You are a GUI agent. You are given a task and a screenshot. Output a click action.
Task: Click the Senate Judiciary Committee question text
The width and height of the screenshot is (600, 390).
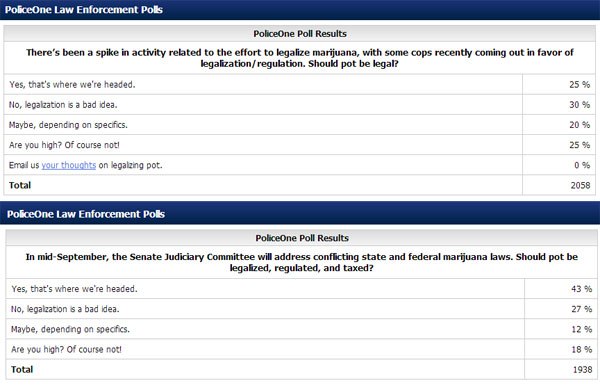point(302,263)
